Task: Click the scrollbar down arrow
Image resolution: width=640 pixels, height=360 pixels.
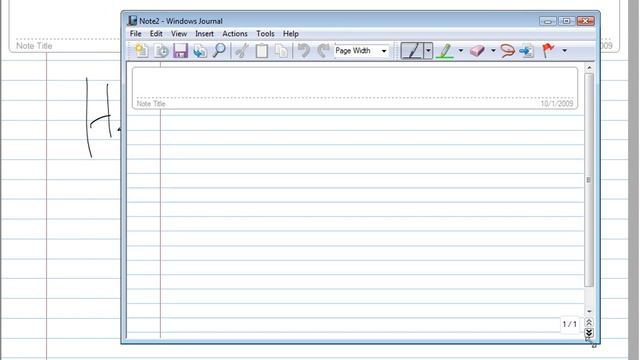Action: pos(589,311)
